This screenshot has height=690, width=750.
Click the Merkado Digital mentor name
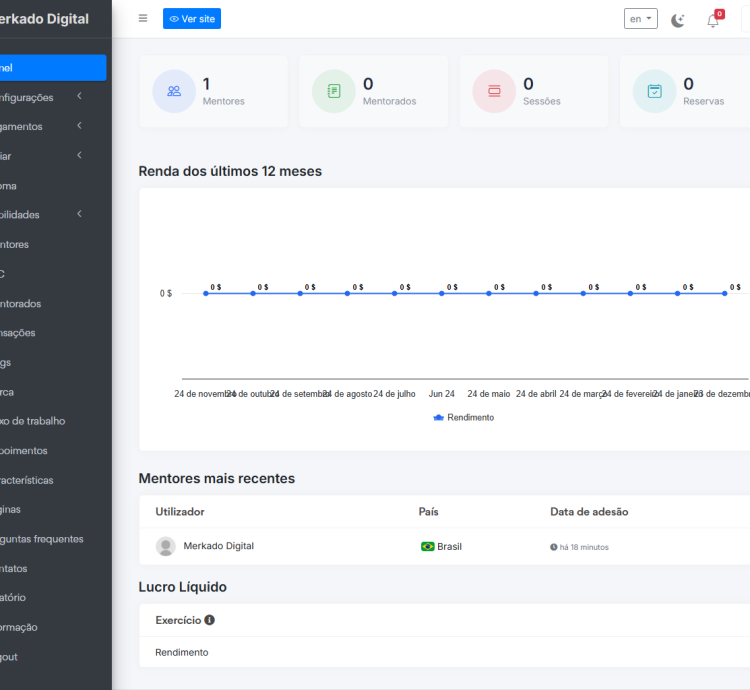pyautogui.click(x=218, y=546)
